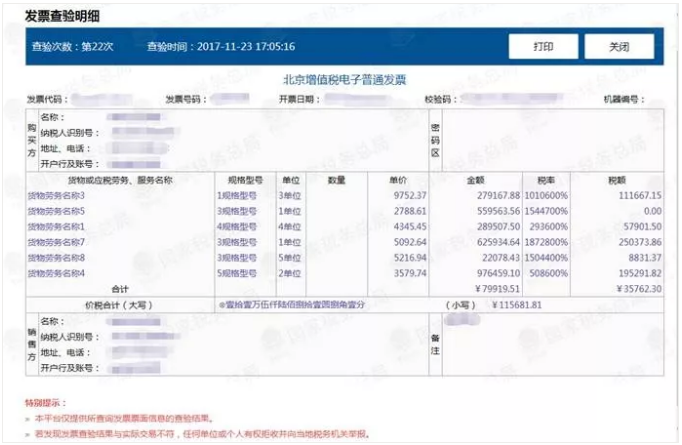
Task: Select tax rate 293600%
Action: pos(549,227)
